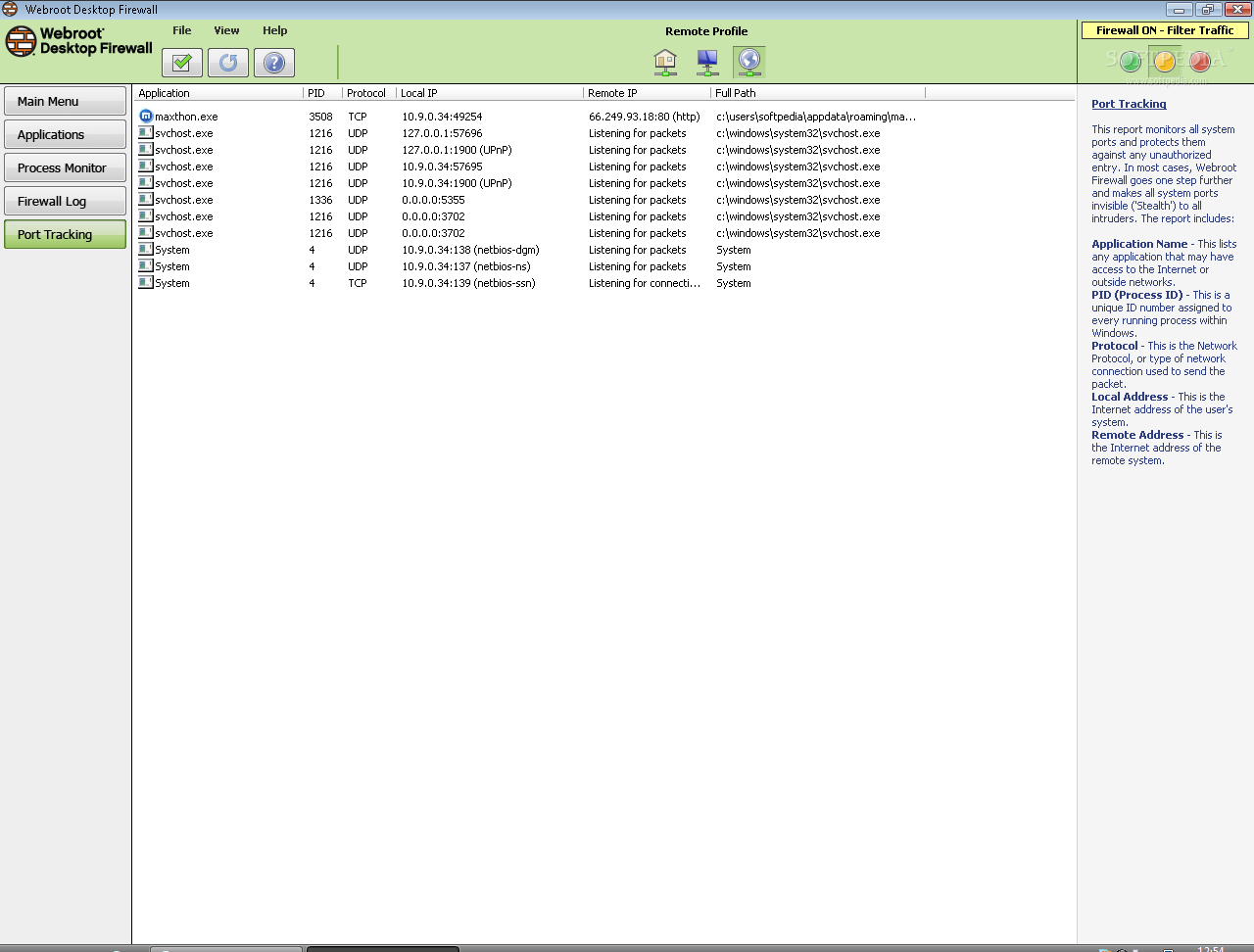Image resolution: width=1254 pixels, height=952 pixels.
Task: Click the title bar Webroot app icon
Action: pos(11,9)
